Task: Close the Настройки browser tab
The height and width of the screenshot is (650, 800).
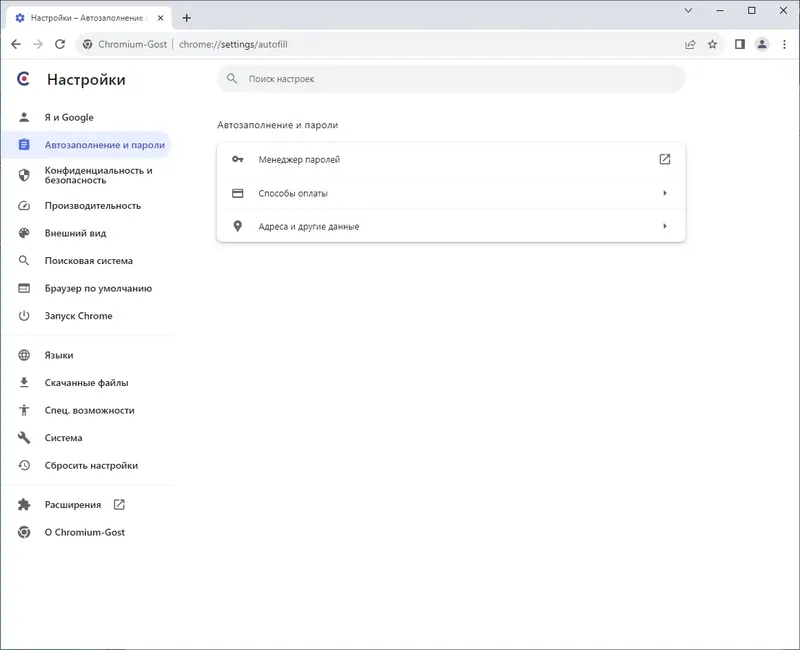Action: (164, 18)
